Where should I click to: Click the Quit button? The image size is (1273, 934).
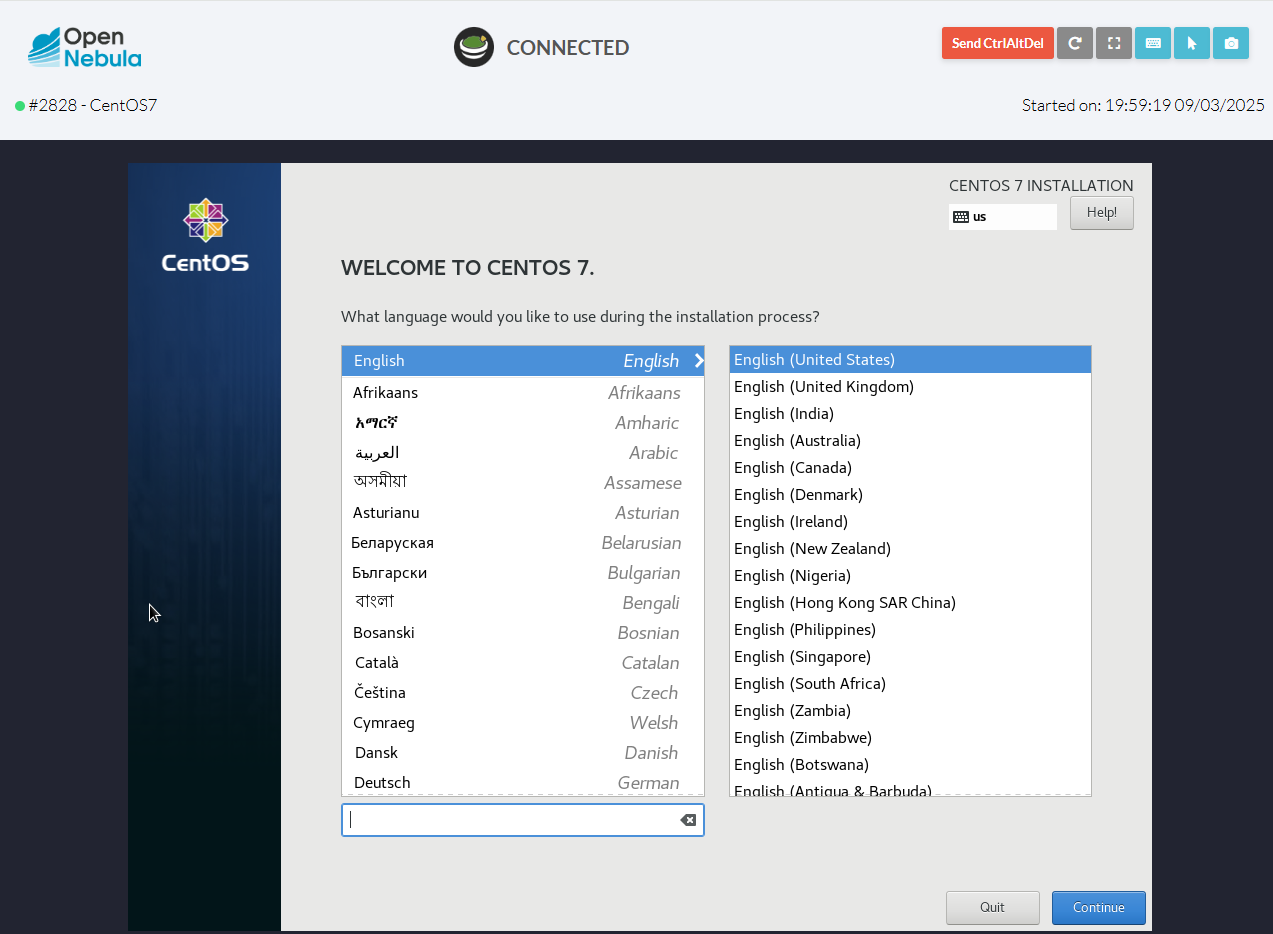click(993, 908)
